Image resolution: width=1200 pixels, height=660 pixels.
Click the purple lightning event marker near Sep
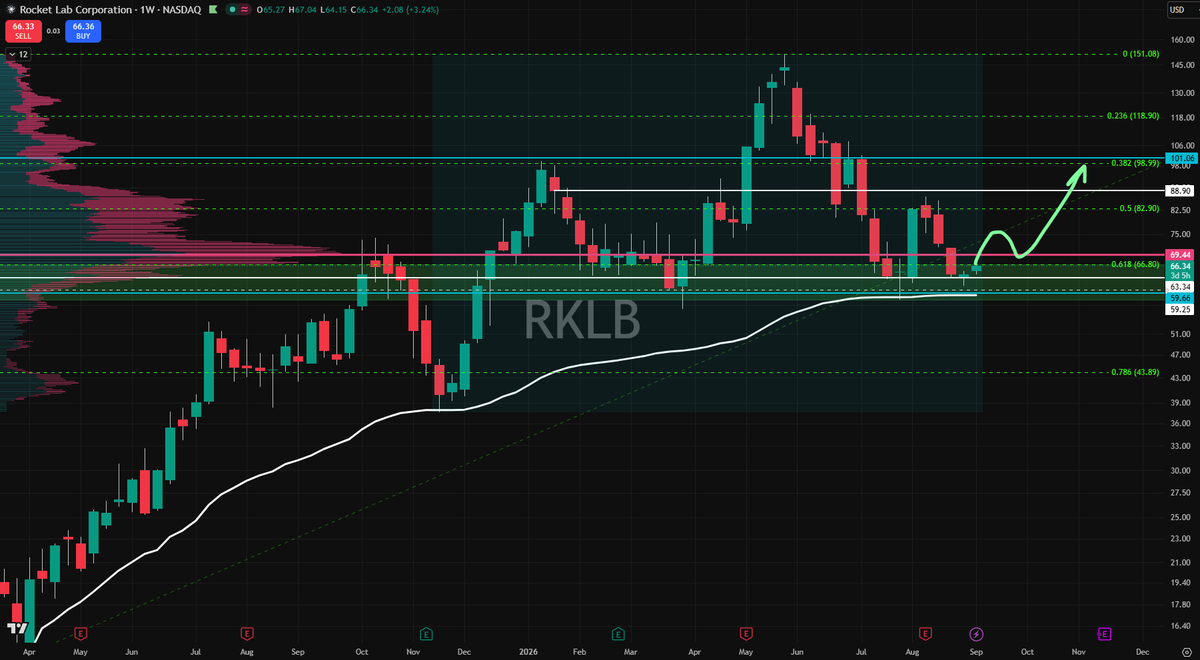[x=977, y=633]
